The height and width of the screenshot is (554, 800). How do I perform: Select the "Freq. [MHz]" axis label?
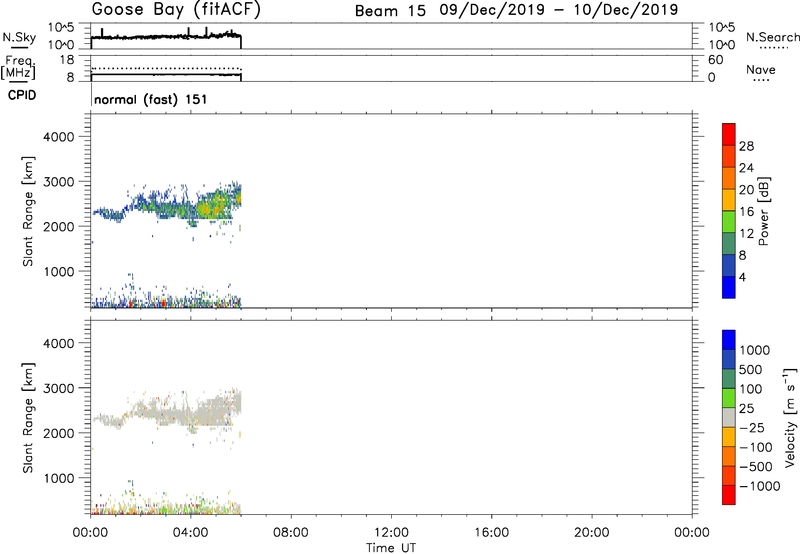coord(19,68)
